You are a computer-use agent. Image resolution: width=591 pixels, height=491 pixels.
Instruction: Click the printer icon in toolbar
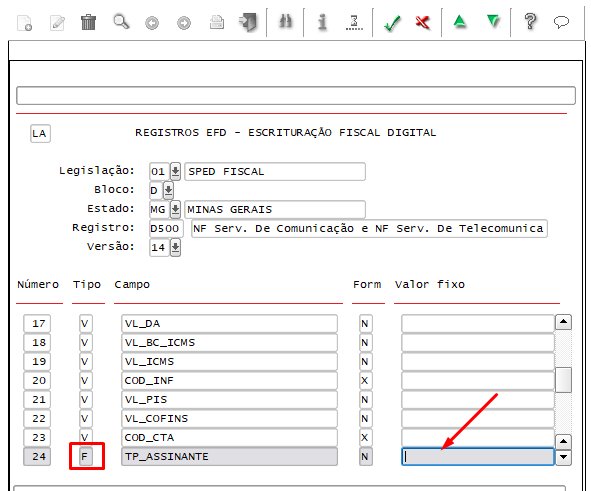click(x=217, y=23)
